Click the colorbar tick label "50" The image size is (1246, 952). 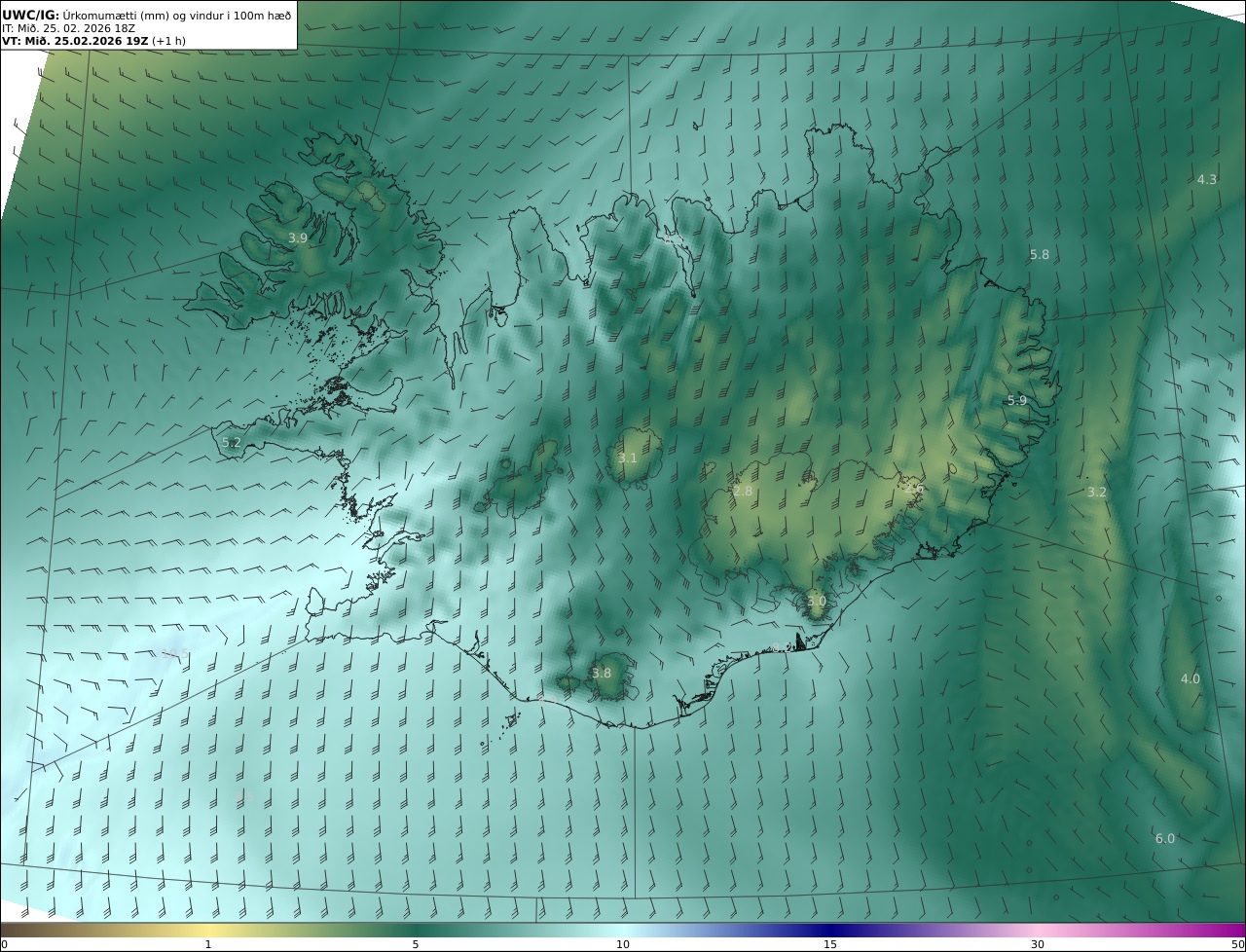(x=1238, y=944)
